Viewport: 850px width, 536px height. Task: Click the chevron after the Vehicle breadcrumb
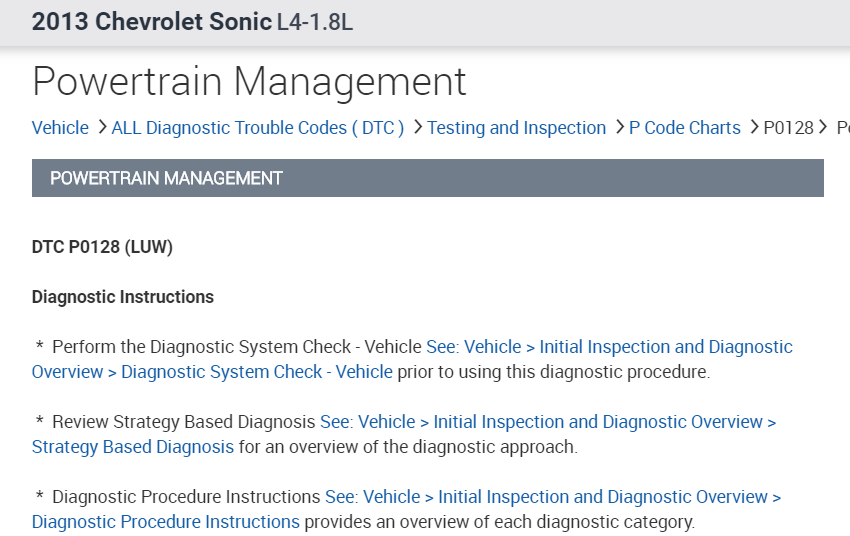(100, 128)
